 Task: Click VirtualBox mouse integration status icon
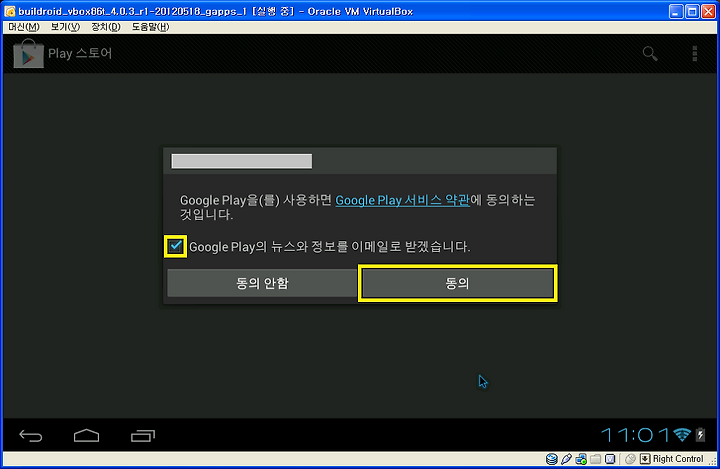coord(630,459)
